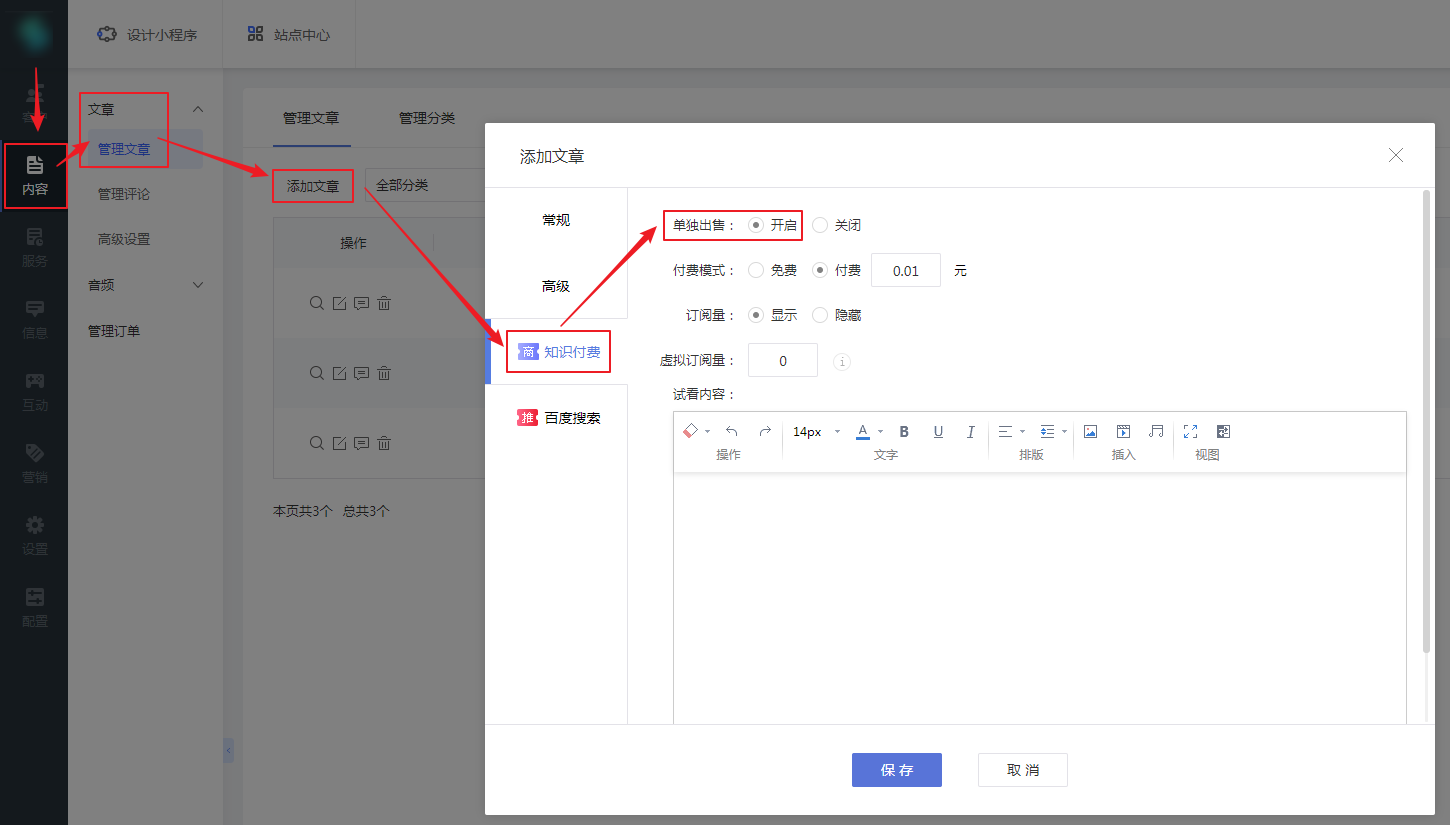The height and width of the screenshot is (825, 1450).
Task: Click the trash icon in the first table row
Action: (384, 303)
